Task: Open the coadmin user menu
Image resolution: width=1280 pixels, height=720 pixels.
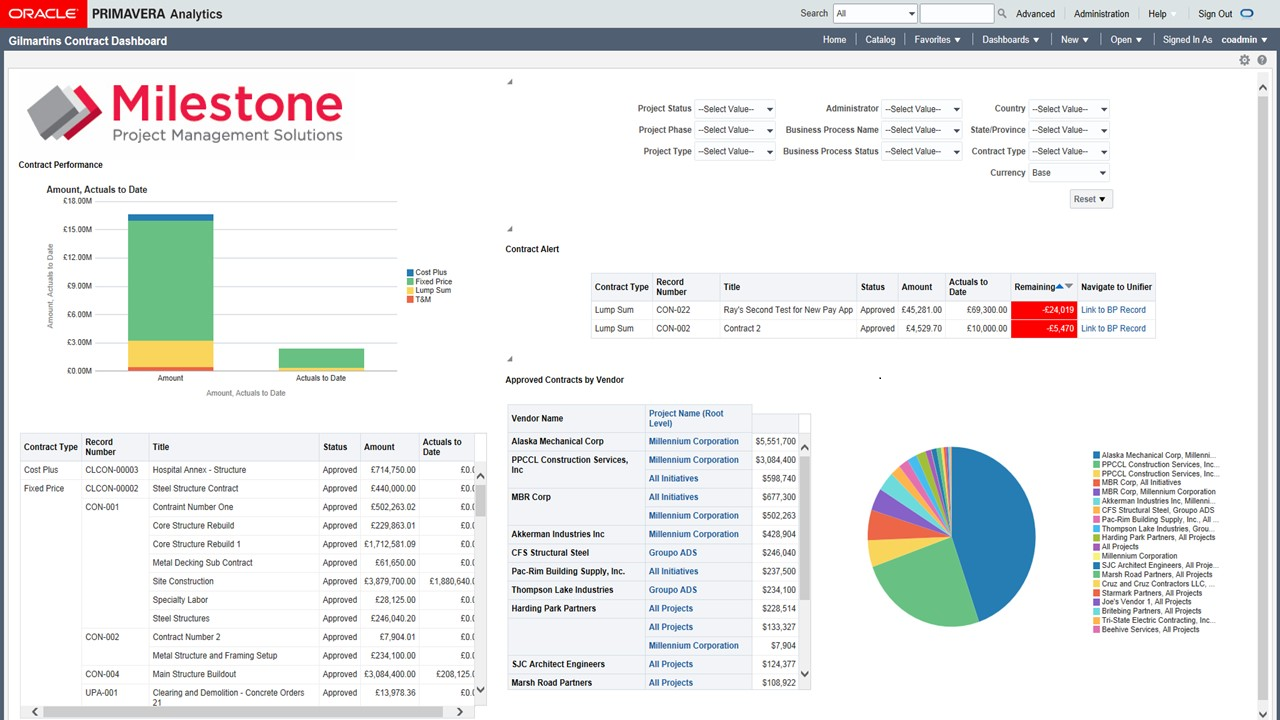Action: 1244,40
